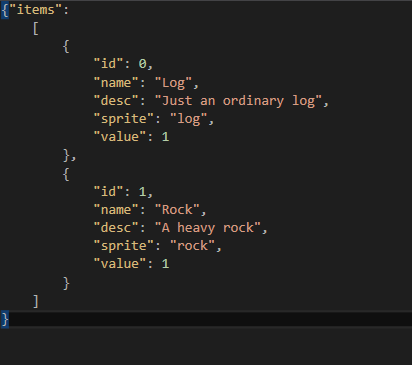Click the value 1 in Log object
Screen dimensions: 412x365
click(x=165, y=137)
